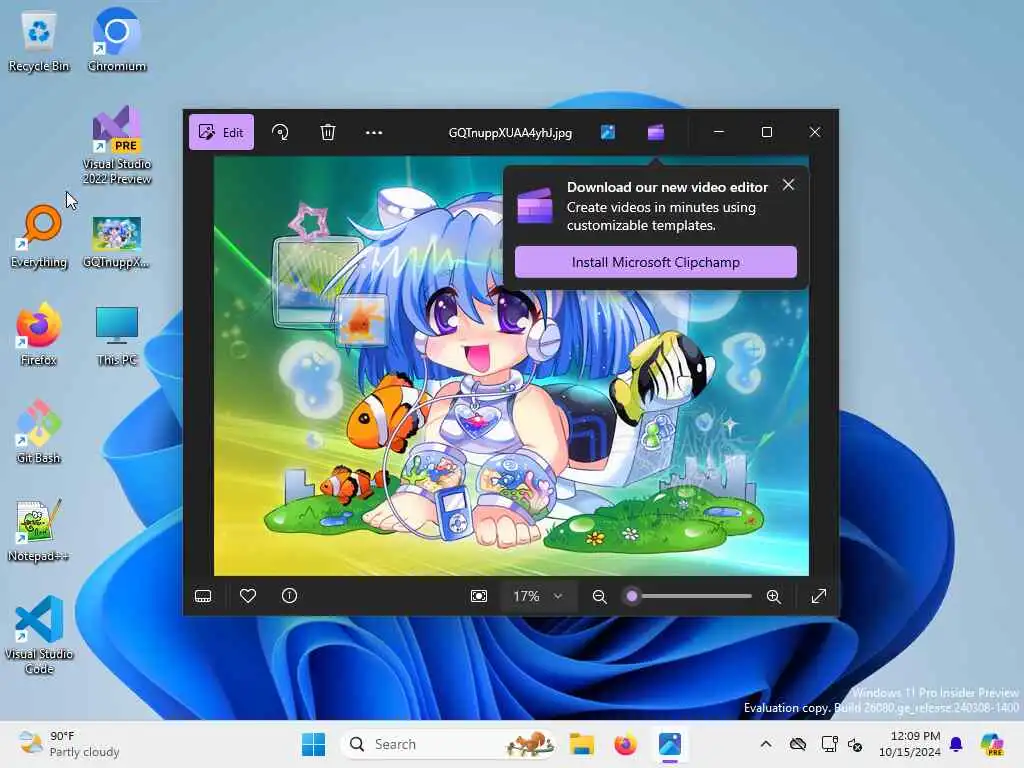This screenshot has height=768, width=1024.
Task: Open the clock showing 12:09 PM
Action: (909, 744)
